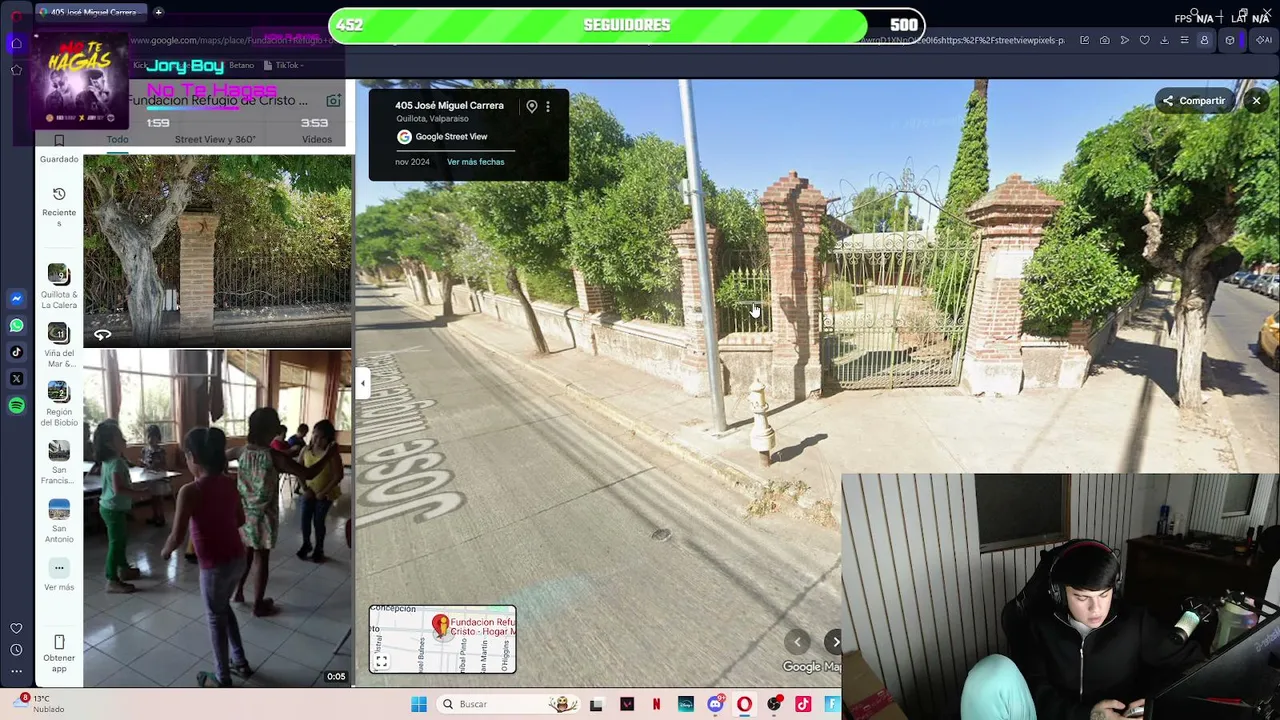Select the Videos tab
Image resolution: width=1280 pixels, height=720 pixels.
click(x=317, y=139)
